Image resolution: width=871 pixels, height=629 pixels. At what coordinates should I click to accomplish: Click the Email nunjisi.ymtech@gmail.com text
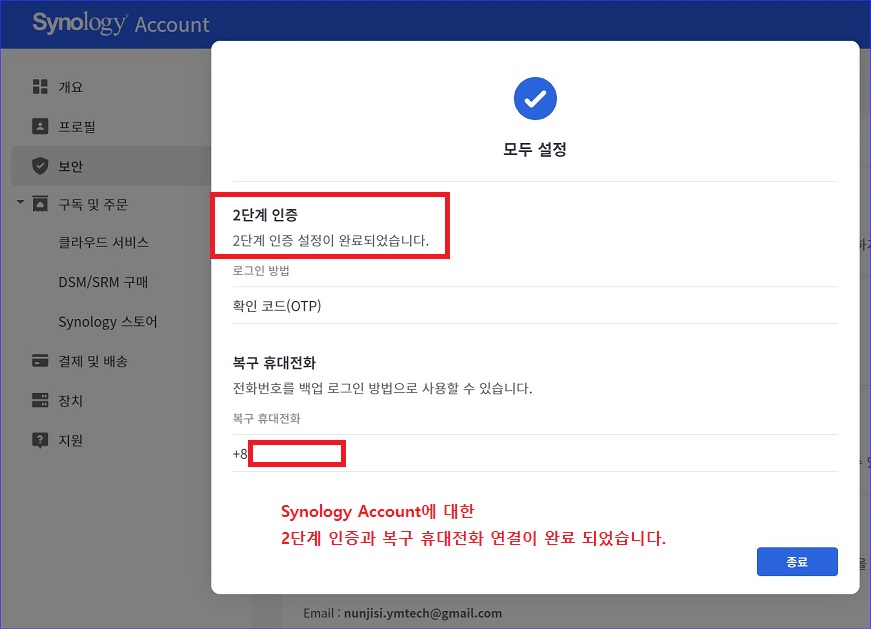point(402,613)
